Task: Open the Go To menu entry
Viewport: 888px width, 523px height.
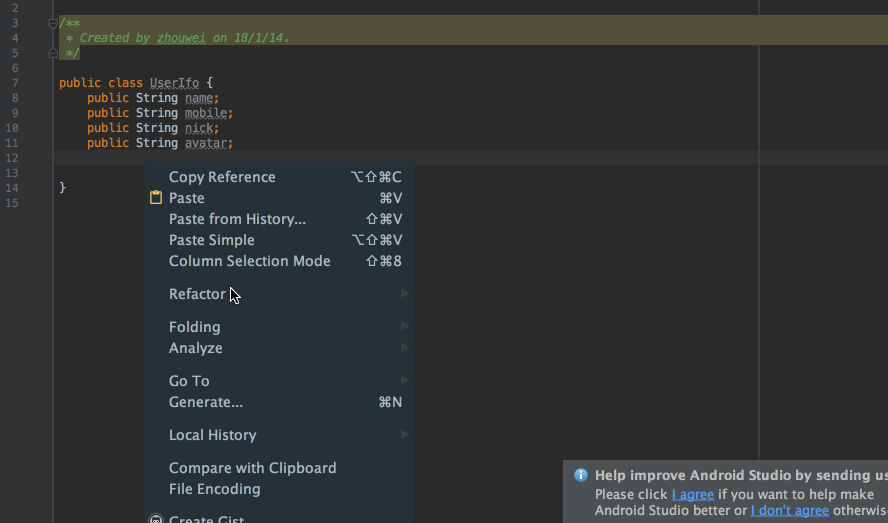Action: [x=280, y=380]
